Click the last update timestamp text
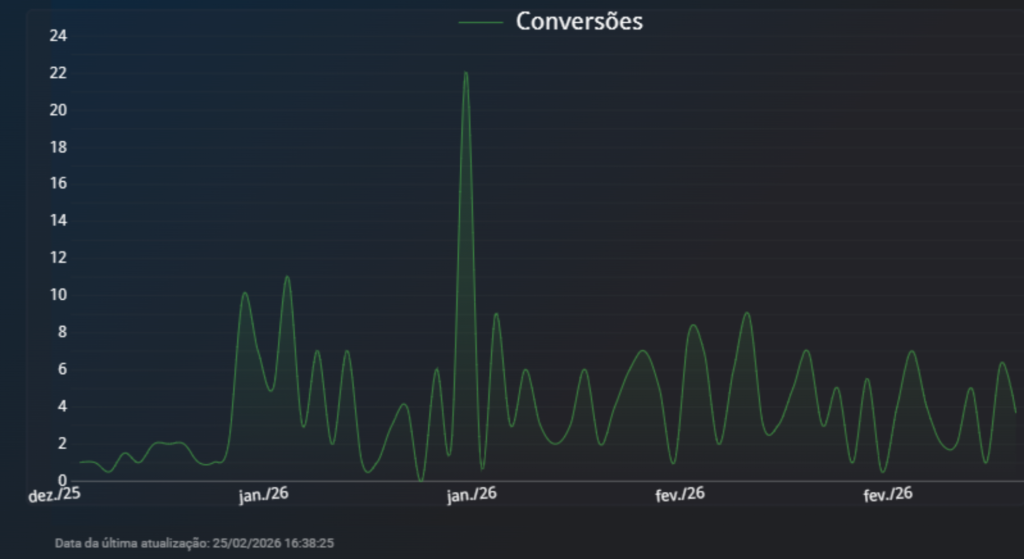Viewport: 1024px width, 559px height. [x=194, y=543]
